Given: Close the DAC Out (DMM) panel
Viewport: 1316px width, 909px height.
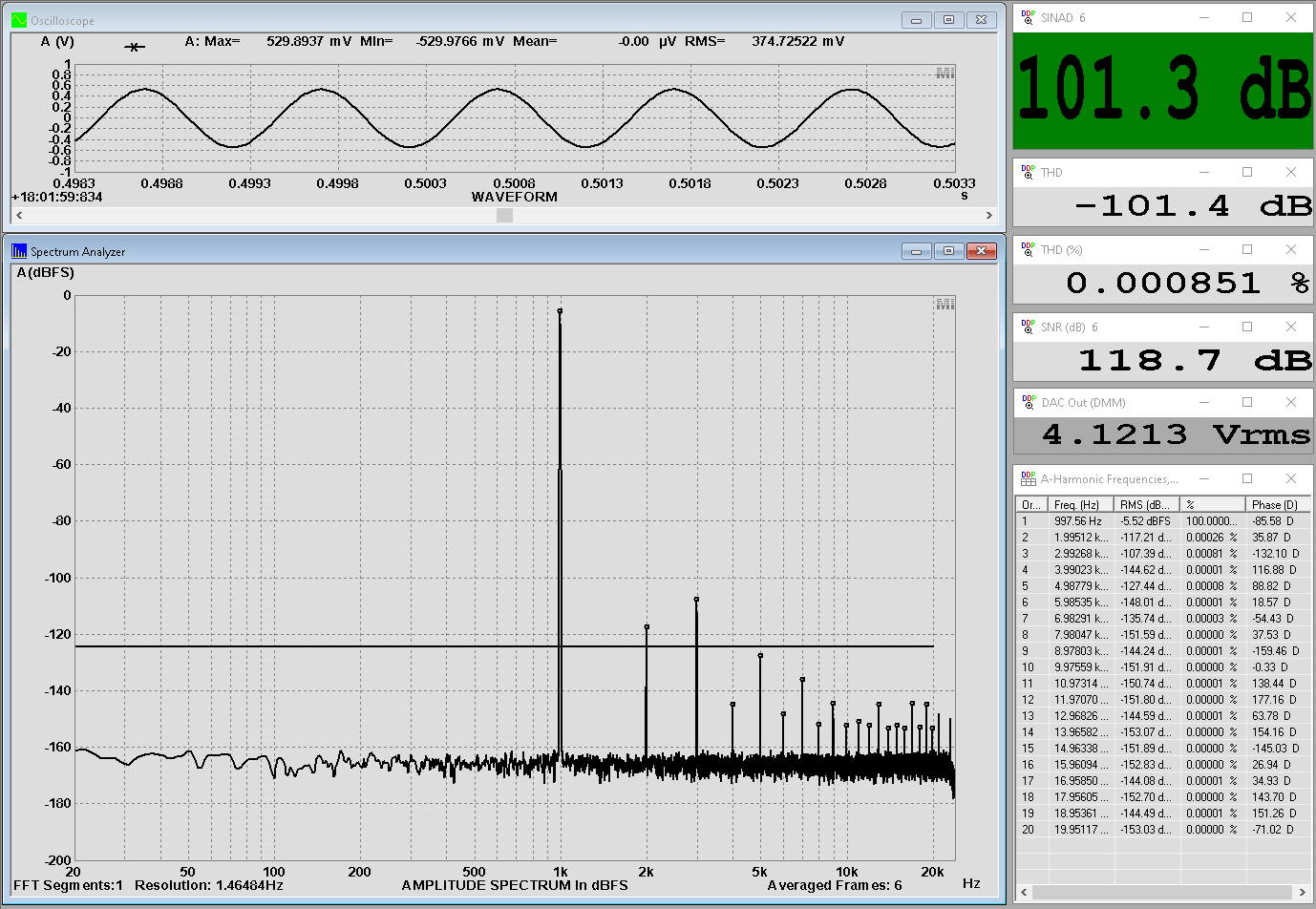Looking at the screenshot, I should [1291, 402].
